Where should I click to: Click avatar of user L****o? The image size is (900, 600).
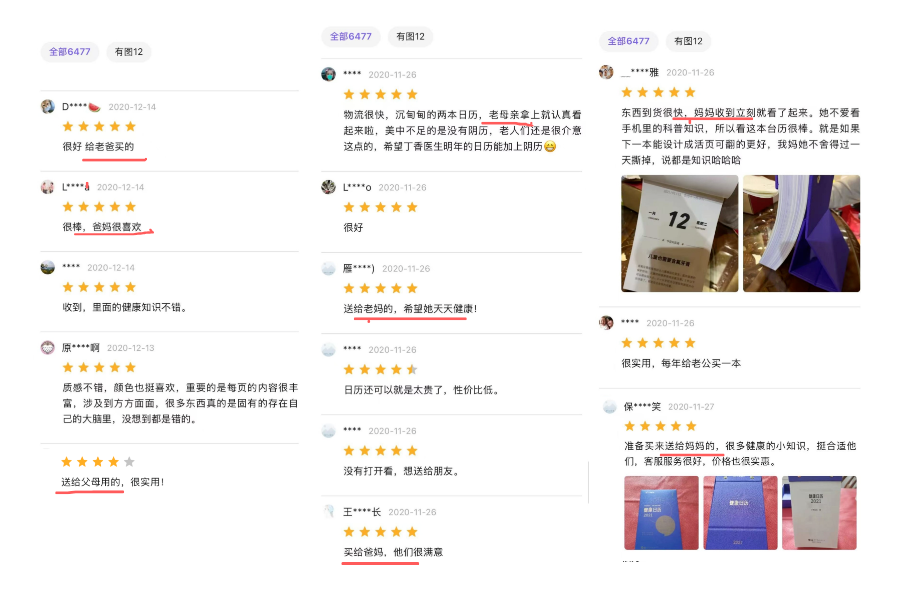click(x=328, y=187)
